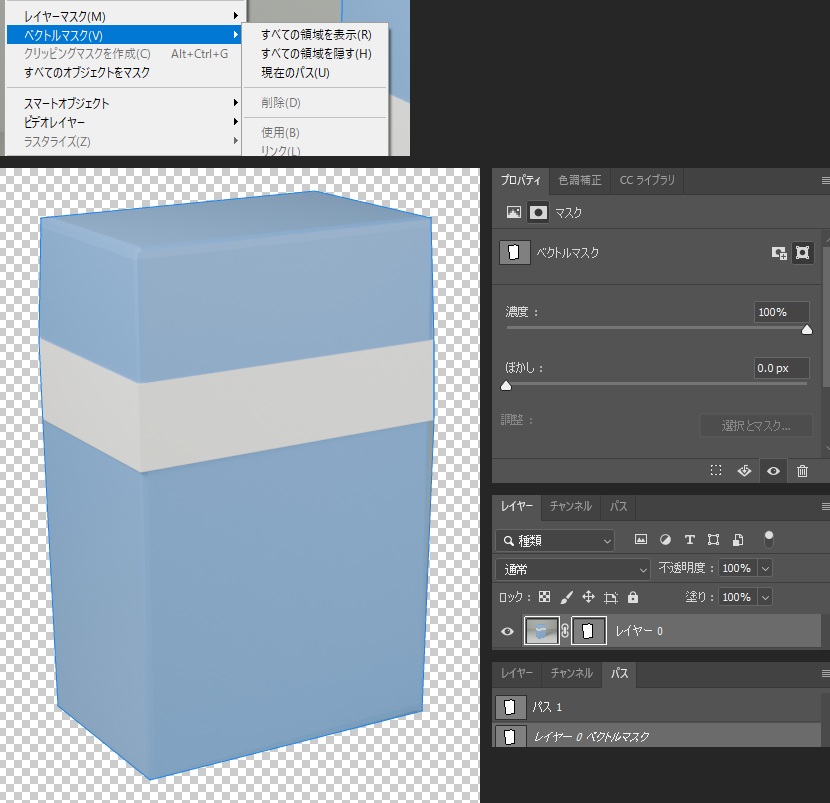Filter layers by shape layers icon

point(714,540)
